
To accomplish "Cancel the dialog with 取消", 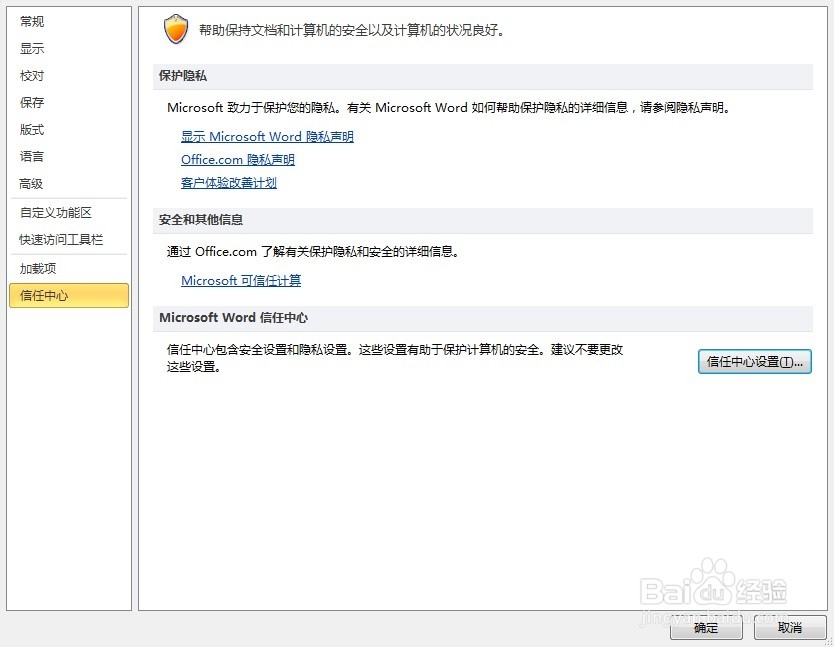I will [790, 628].
